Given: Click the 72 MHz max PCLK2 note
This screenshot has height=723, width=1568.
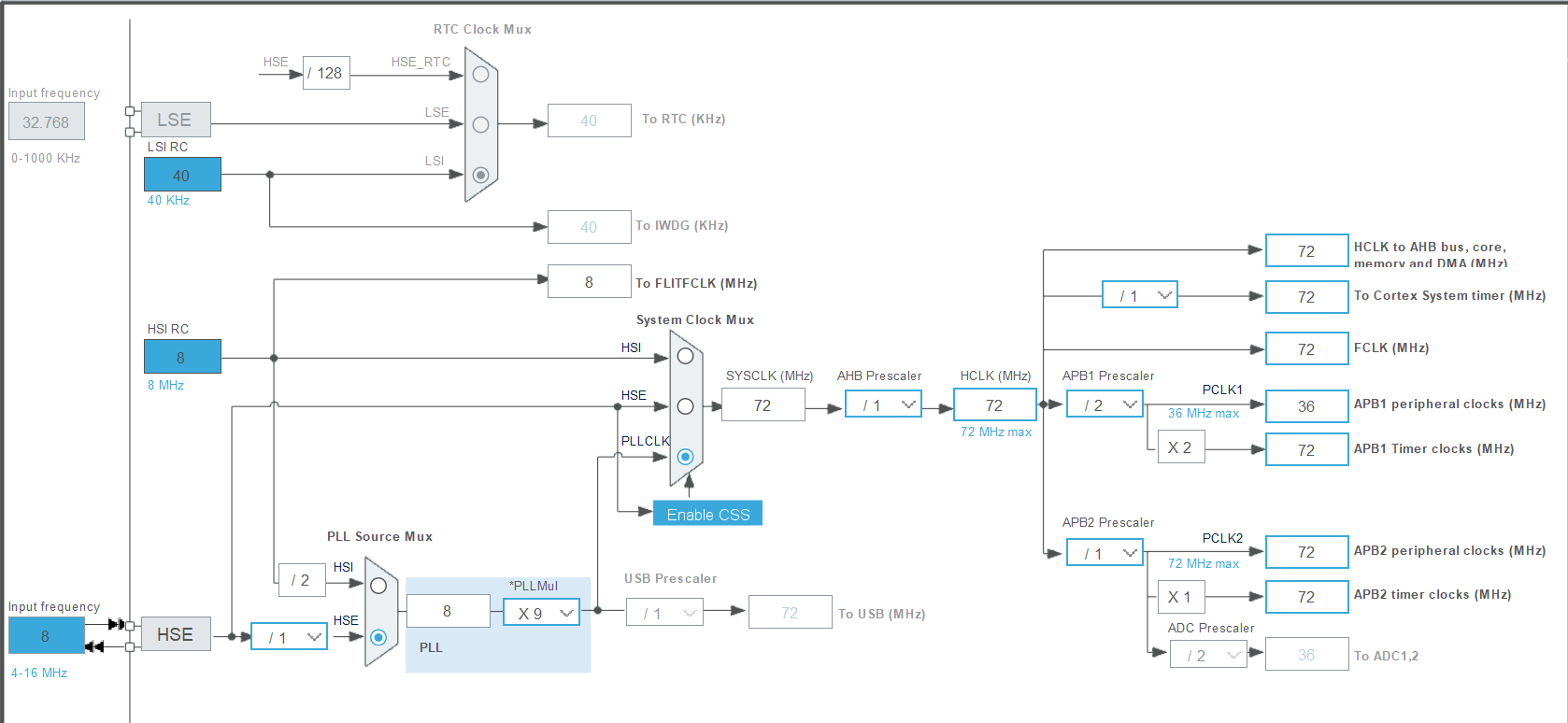Looking at the screenshot, I should (x=1204, y=563).
